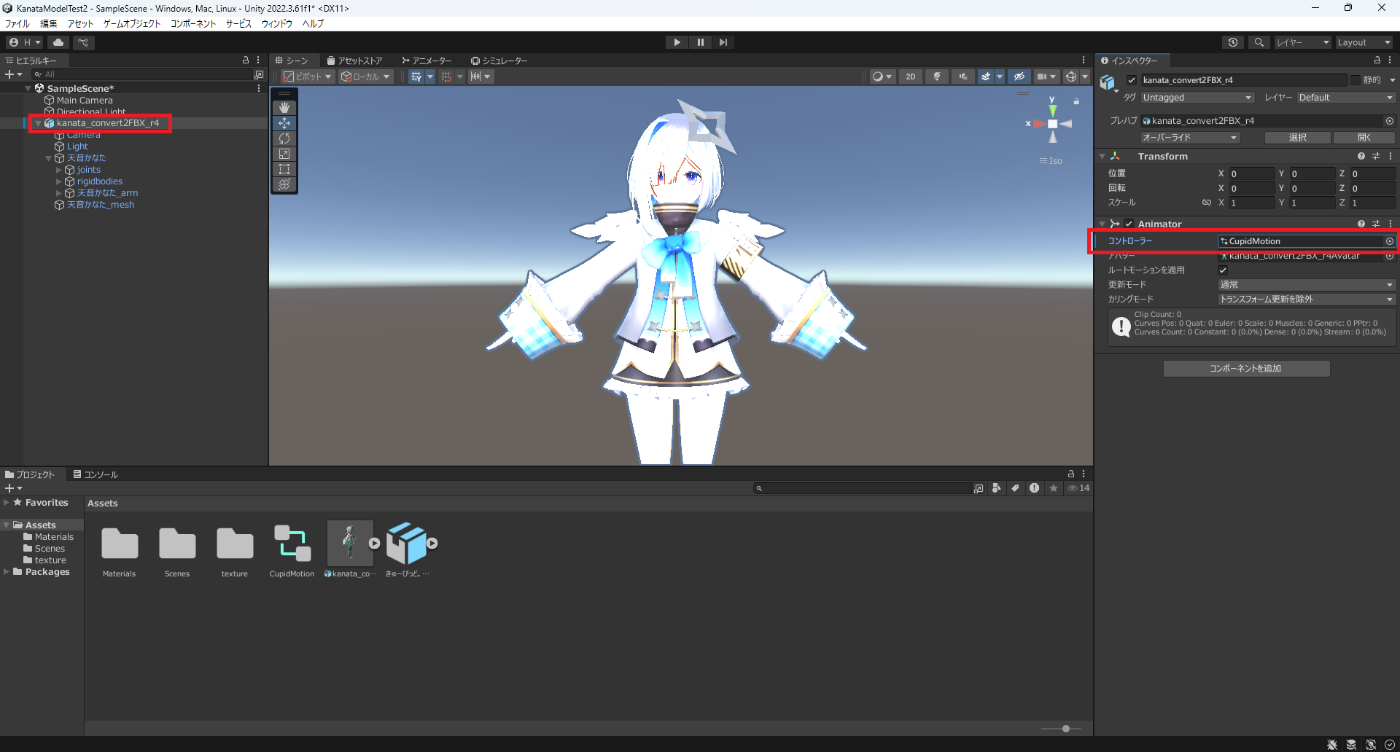Toggle Animator component enabled checkbox
Image resolution: width=1400 pixels, height=752 pixels.
1129,224
